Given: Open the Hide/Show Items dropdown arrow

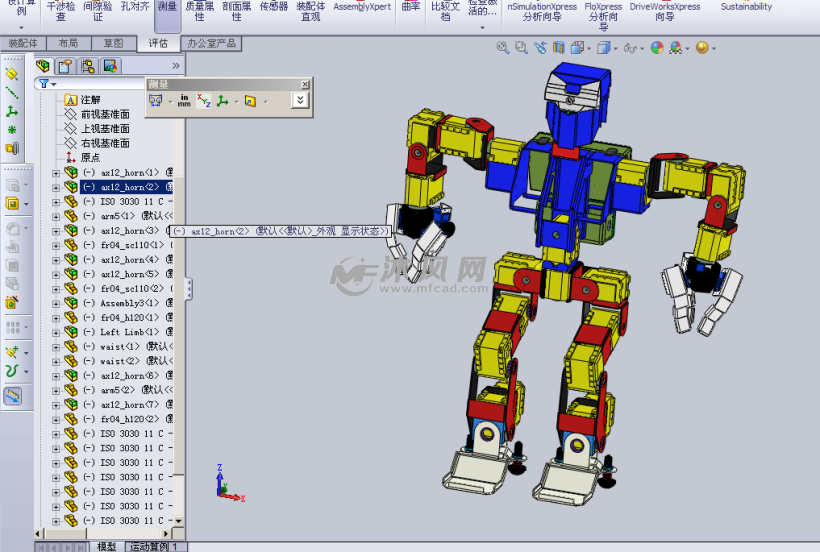Looking at the screenshot, I should click(642, 49).
